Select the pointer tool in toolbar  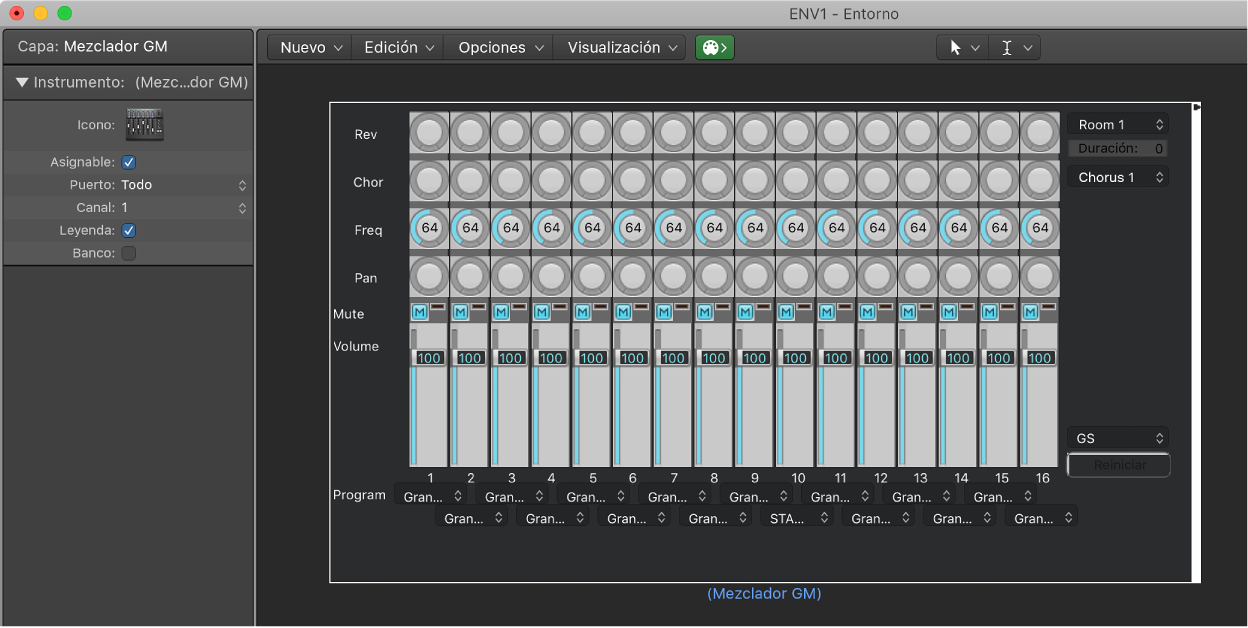955,47
